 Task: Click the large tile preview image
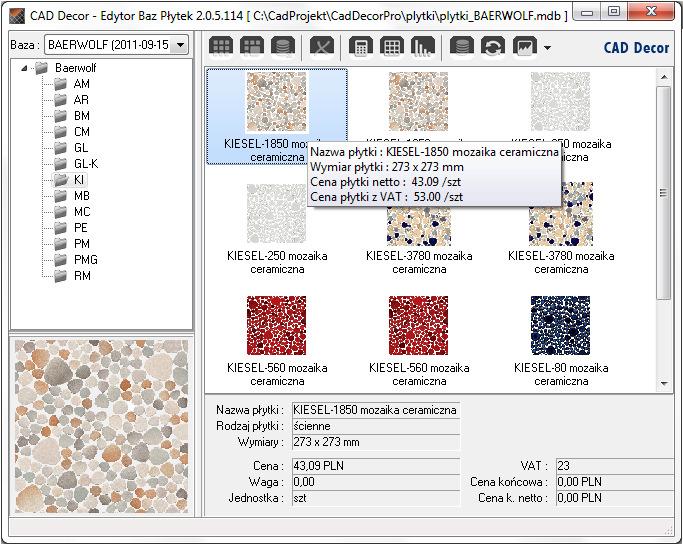coord(102,426)
